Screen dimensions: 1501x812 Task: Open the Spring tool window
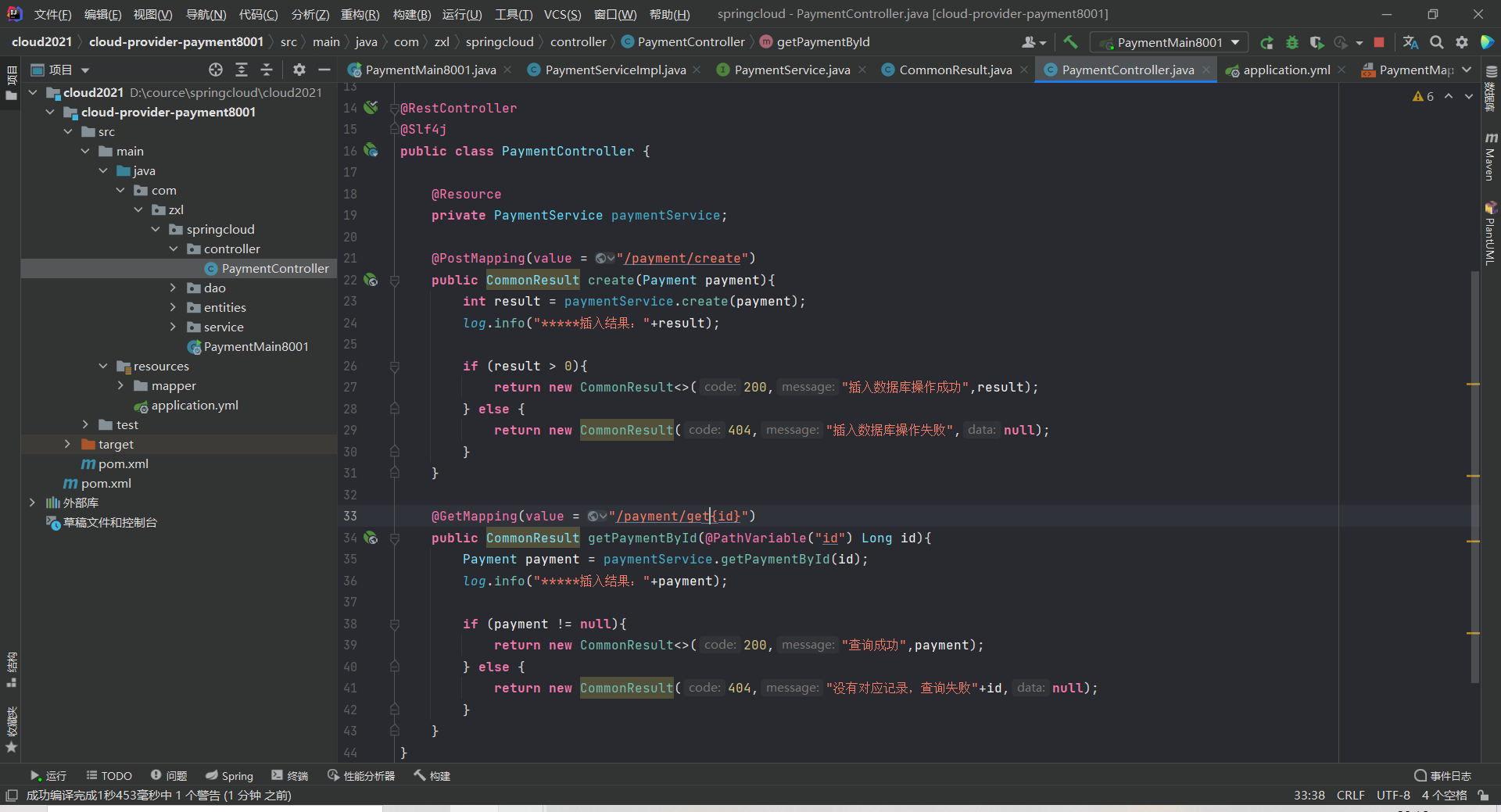click(229, 775)
